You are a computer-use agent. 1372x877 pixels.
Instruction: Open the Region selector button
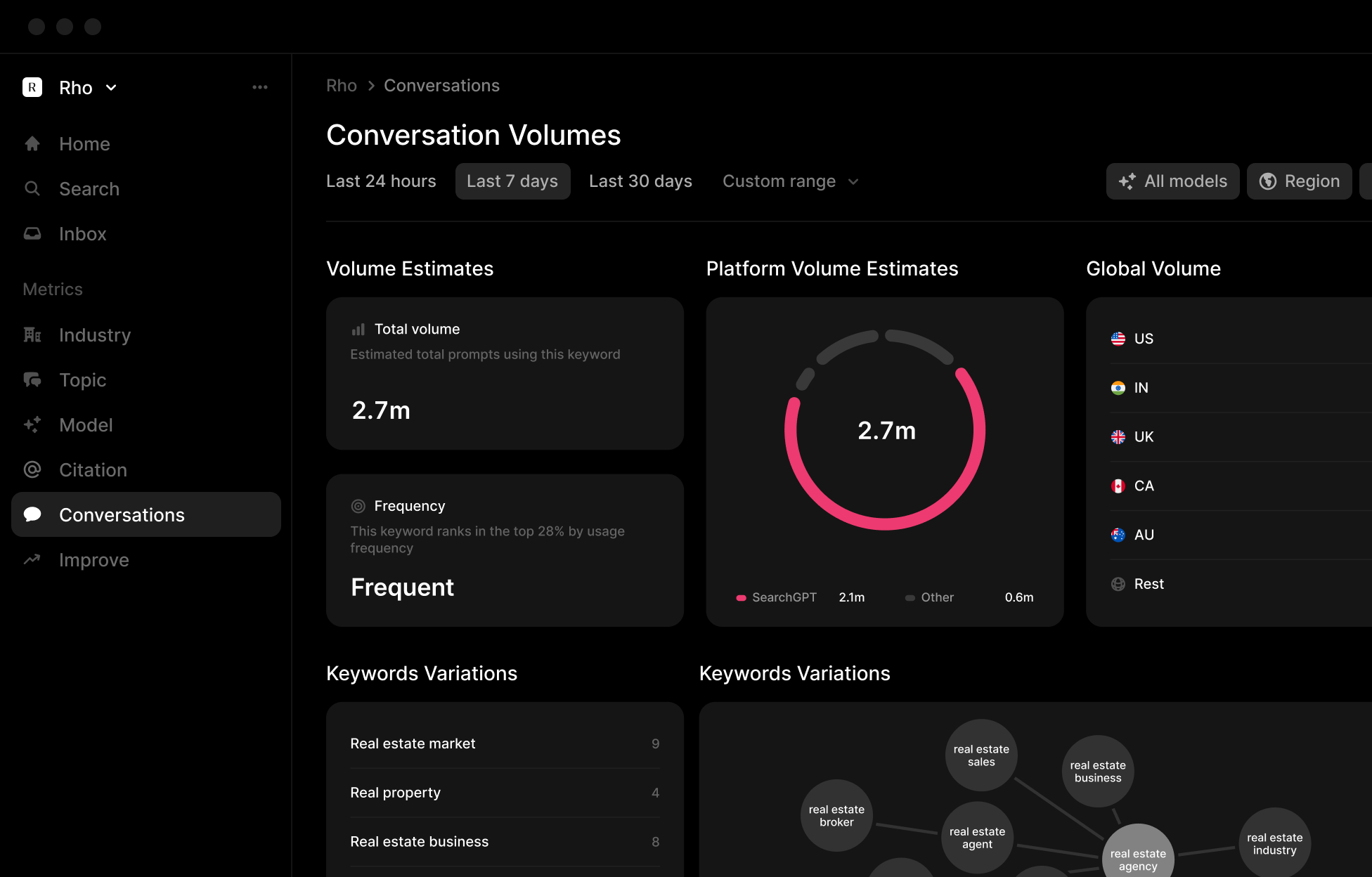(1299, 181)
